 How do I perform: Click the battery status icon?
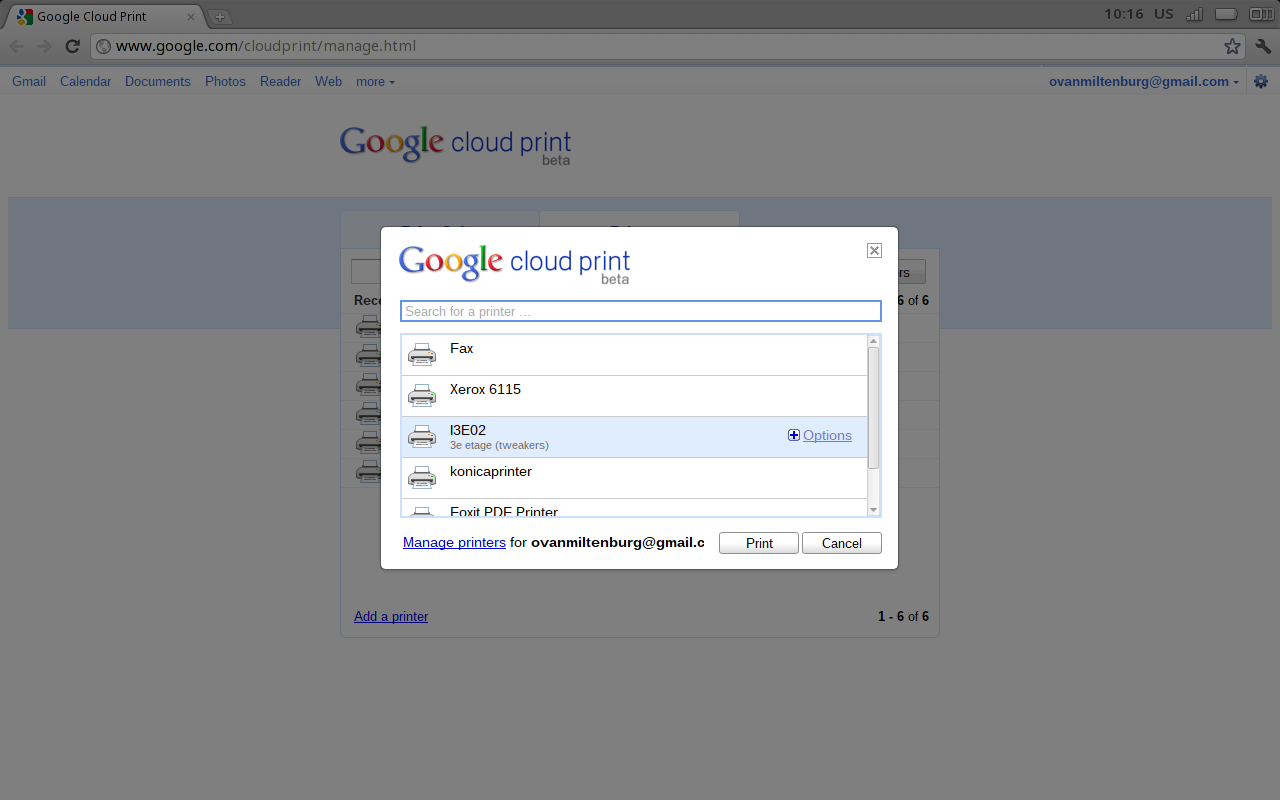[x=1224, y=14]
